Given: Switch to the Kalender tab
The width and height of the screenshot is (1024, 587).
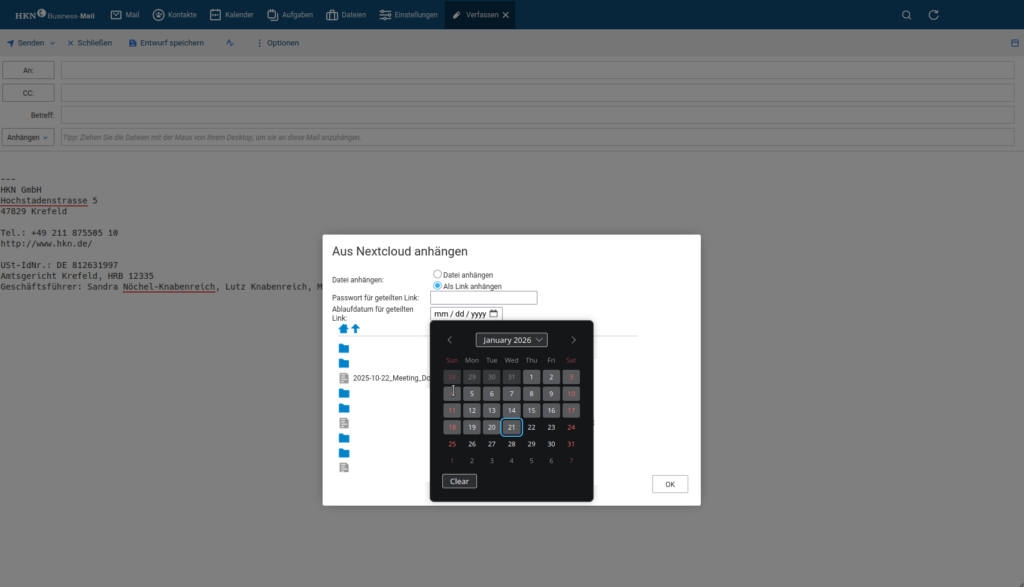Looking at the screenshot, I should tap(231, 15).
